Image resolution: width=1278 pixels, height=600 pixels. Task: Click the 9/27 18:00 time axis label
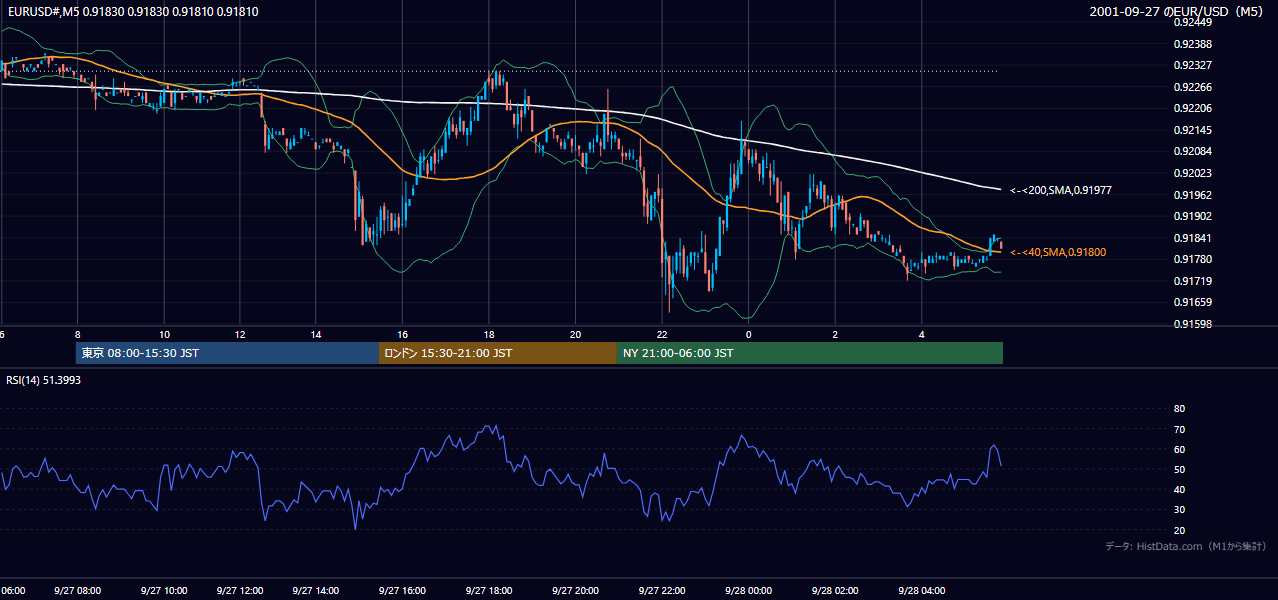[x=488, y=591]
